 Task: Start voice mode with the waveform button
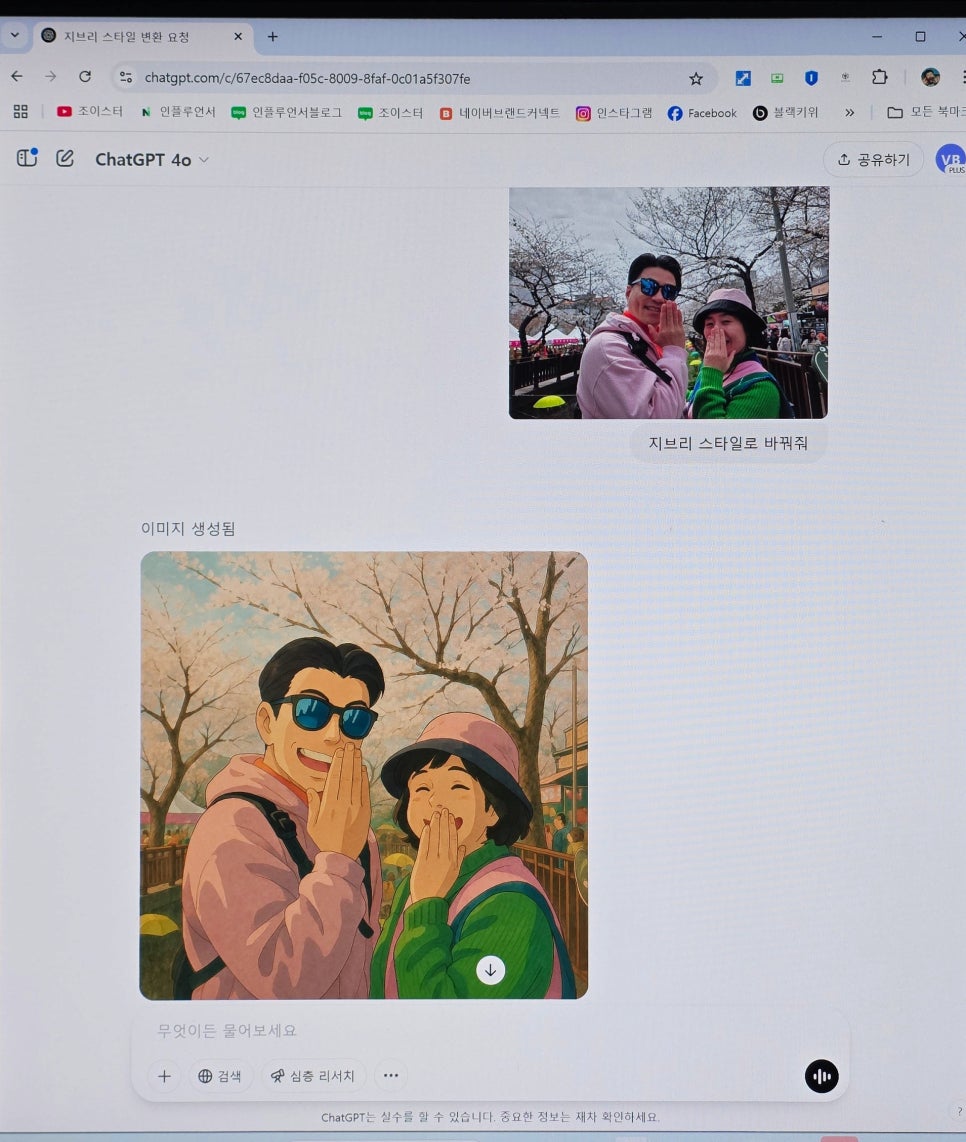point(821,1076)
